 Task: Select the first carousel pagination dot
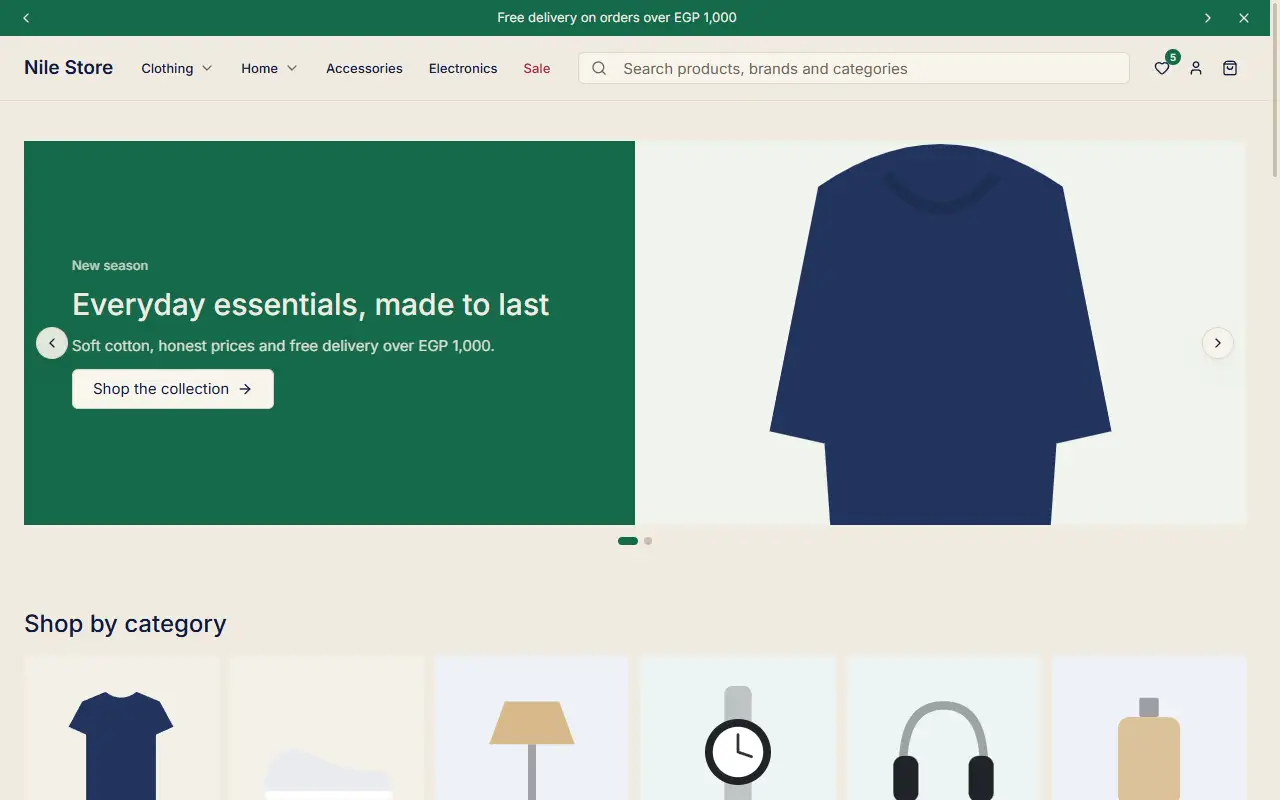tap(628, 541)
